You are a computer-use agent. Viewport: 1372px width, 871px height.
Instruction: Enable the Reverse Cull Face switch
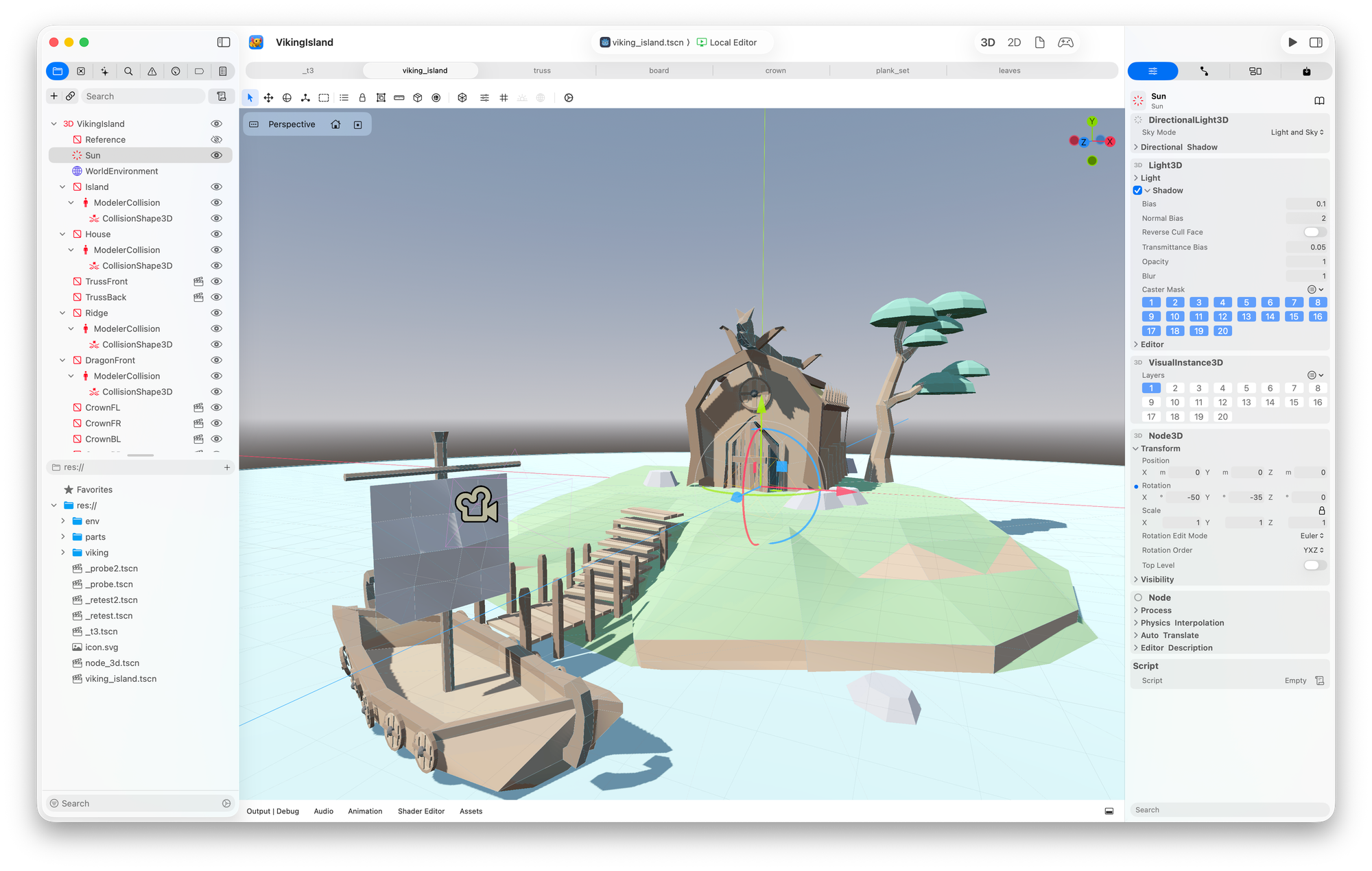tap(1314, 232)
